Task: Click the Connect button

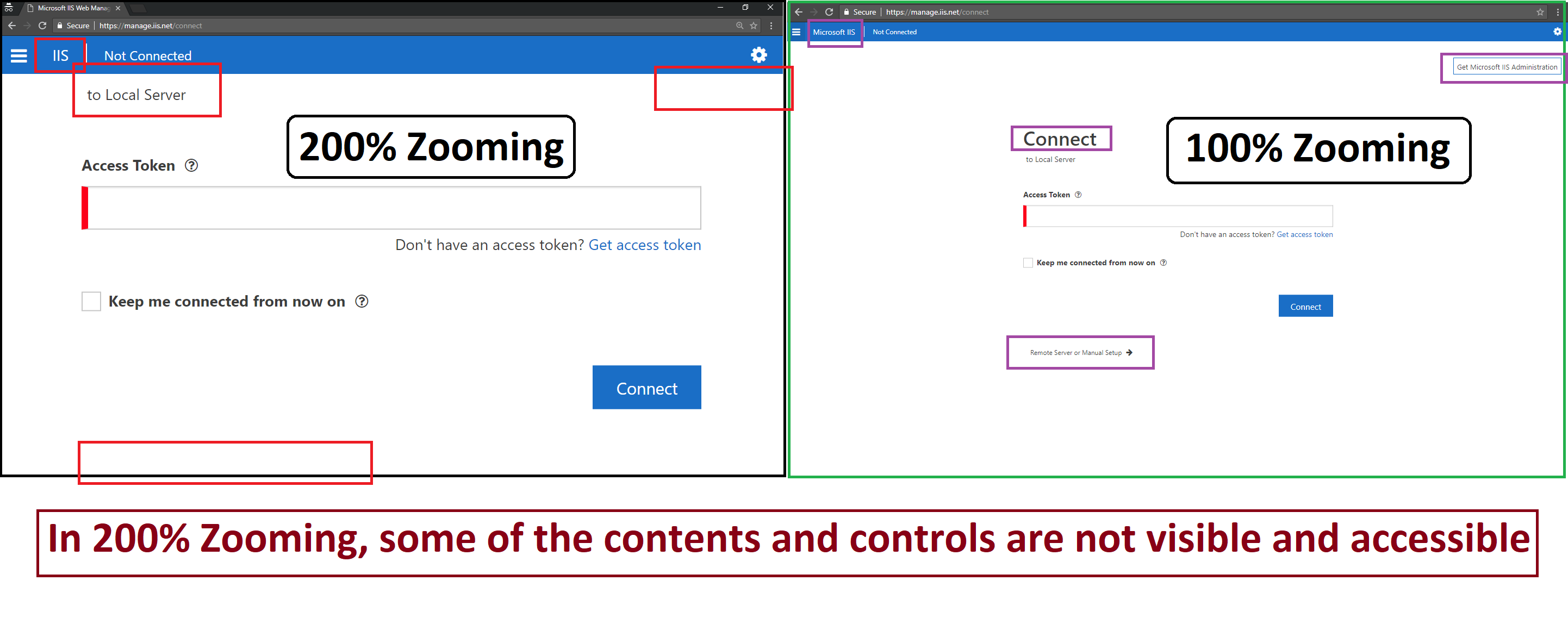Action: coord(646,387)
